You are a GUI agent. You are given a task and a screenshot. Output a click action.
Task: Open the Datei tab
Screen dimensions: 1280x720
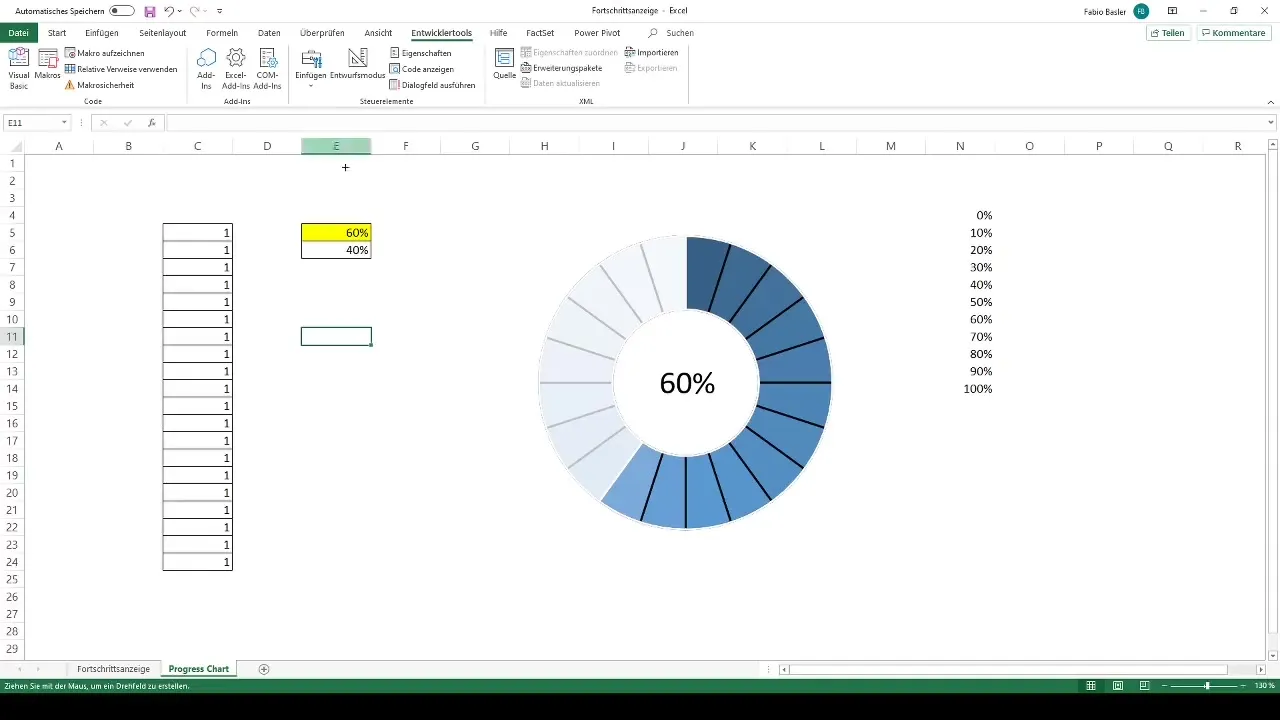pos(19,33)
